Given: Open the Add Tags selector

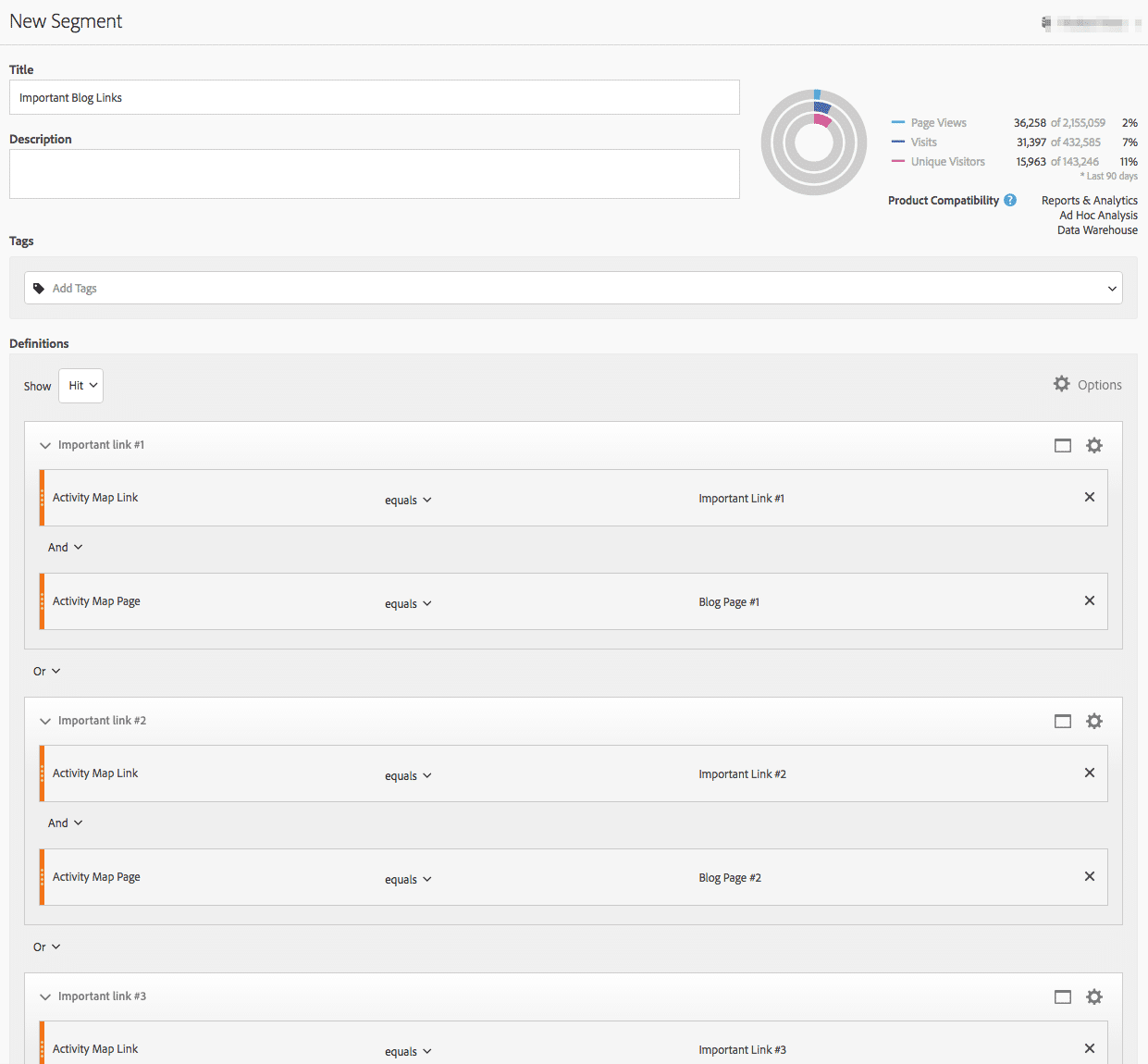Looking at the screenshot, I should [574, 289].
